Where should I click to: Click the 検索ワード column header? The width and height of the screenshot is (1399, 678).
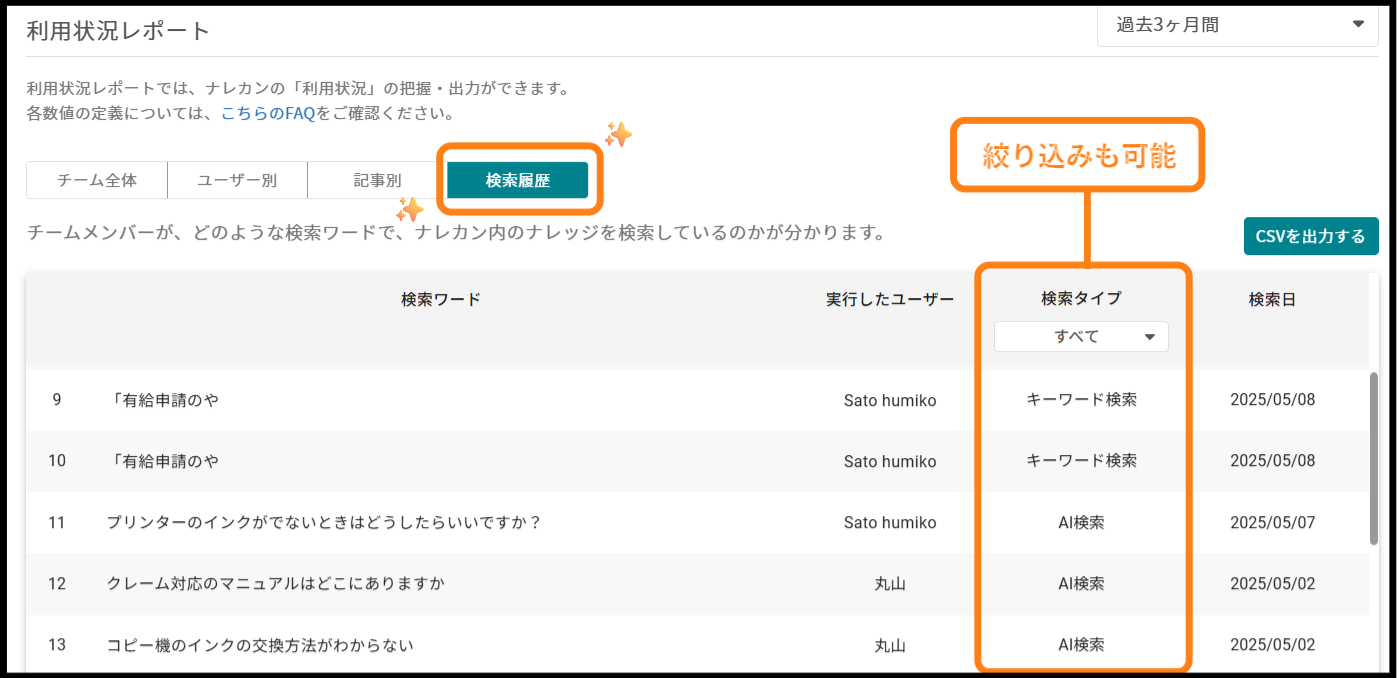(441, 299)
